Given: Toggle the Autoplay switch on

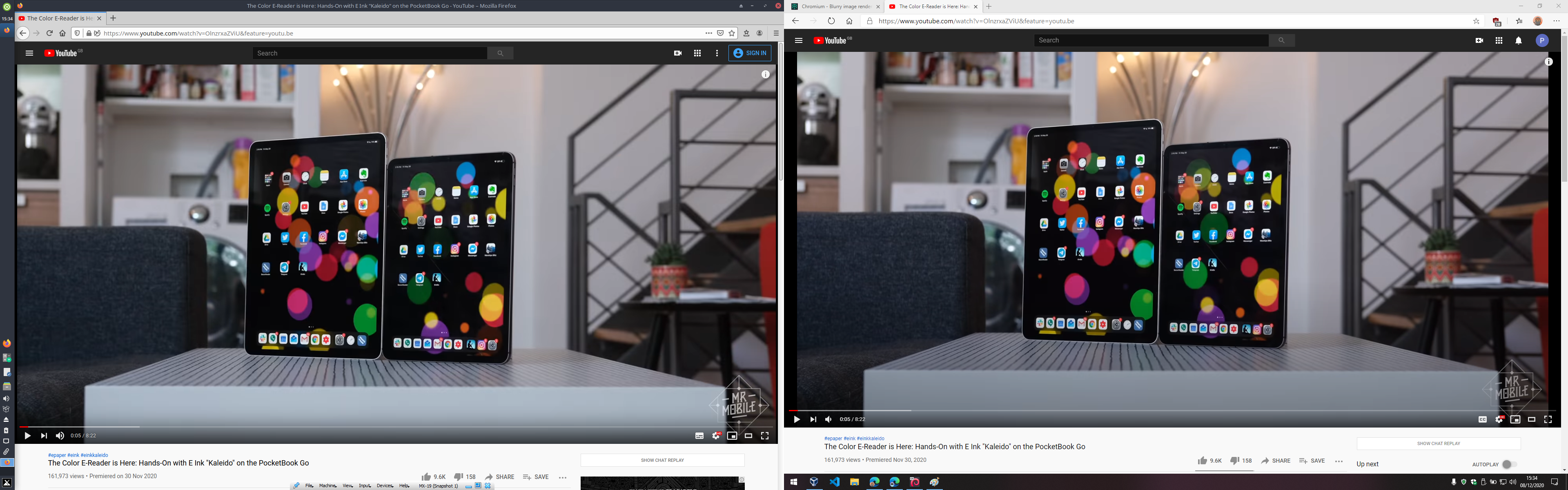Looking at the screenshot, I should click(x=1508, y=464).
